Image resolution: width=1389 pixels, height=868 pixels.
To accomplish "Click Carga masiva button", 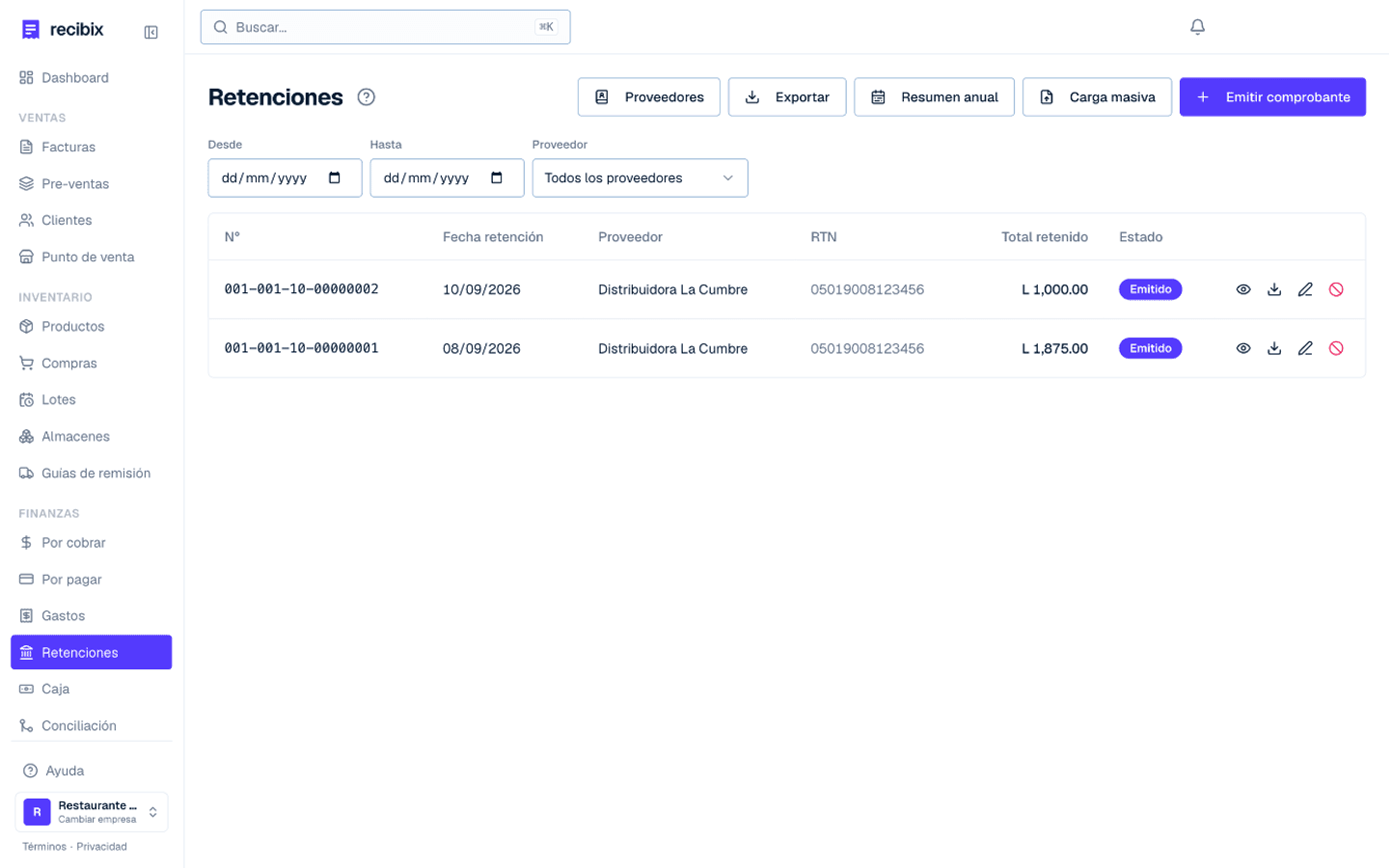I will [x=1098, y=97].
